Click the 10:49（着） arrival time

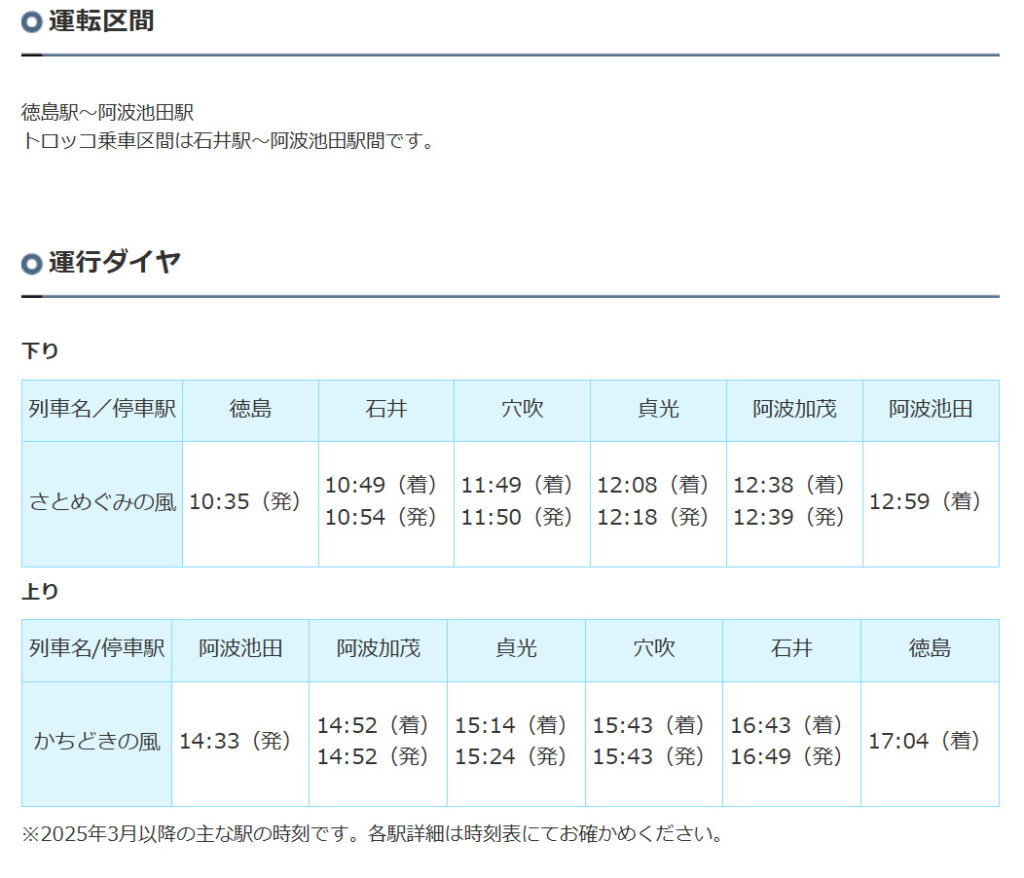381,485
